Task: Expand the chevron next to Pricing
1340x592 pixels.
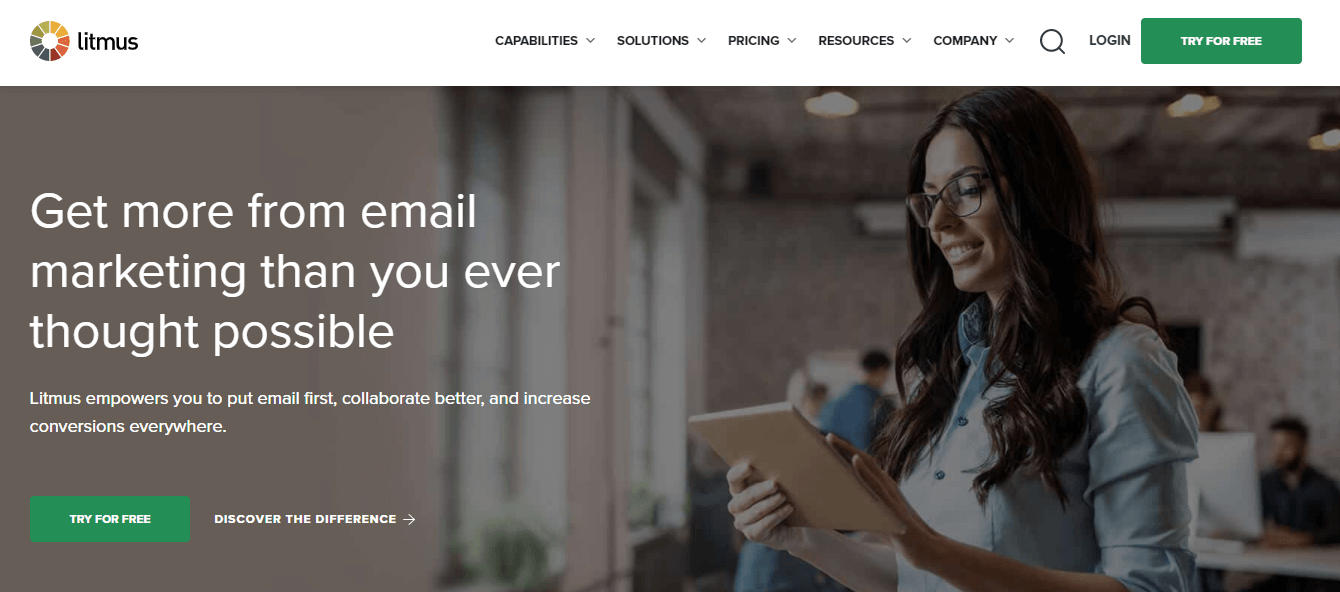Action: click(792, 41)
